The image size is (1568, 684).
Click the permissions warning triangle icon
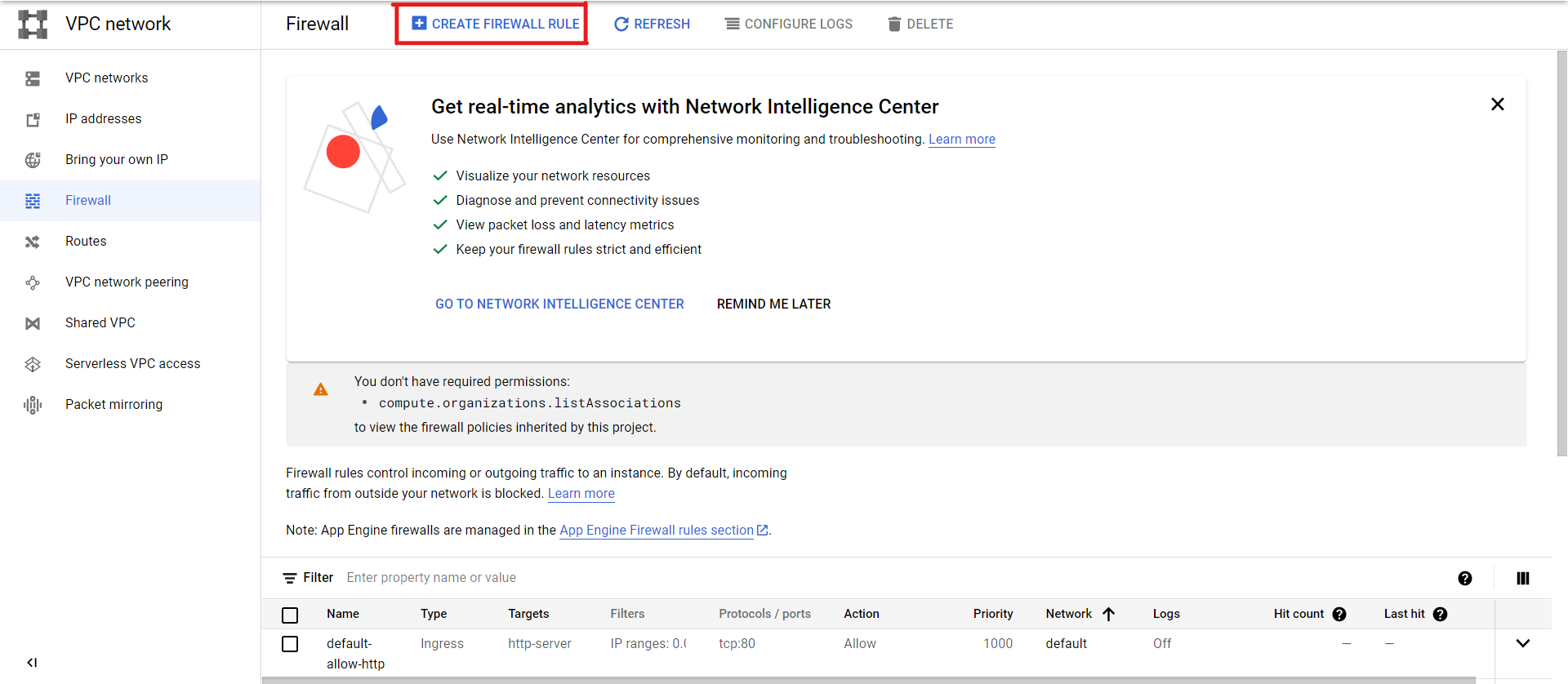pyautogui.click(x=321, y=389)
